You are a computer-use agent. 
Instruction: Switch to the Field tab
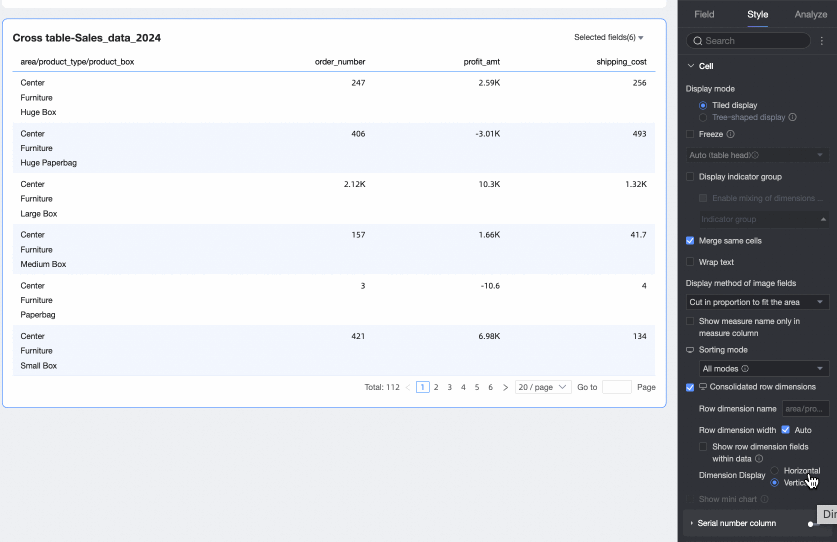pos(704,14)
